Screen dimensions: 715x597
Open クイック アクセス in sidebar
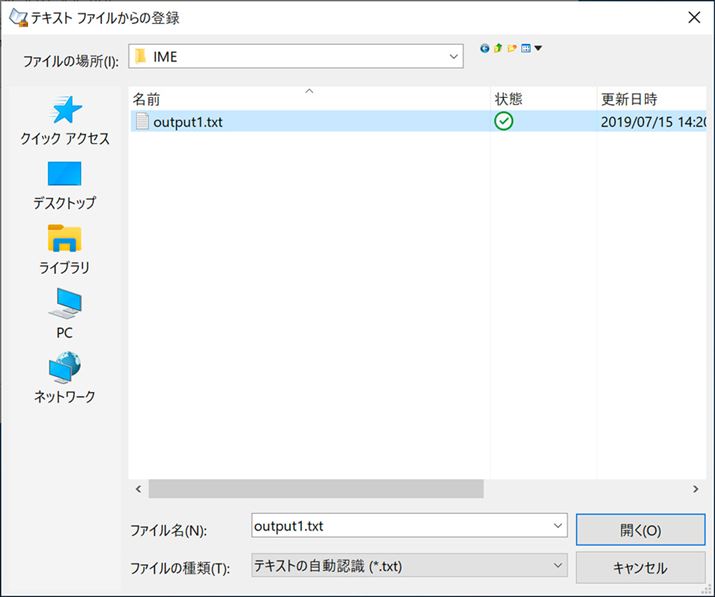coord(65,121)
